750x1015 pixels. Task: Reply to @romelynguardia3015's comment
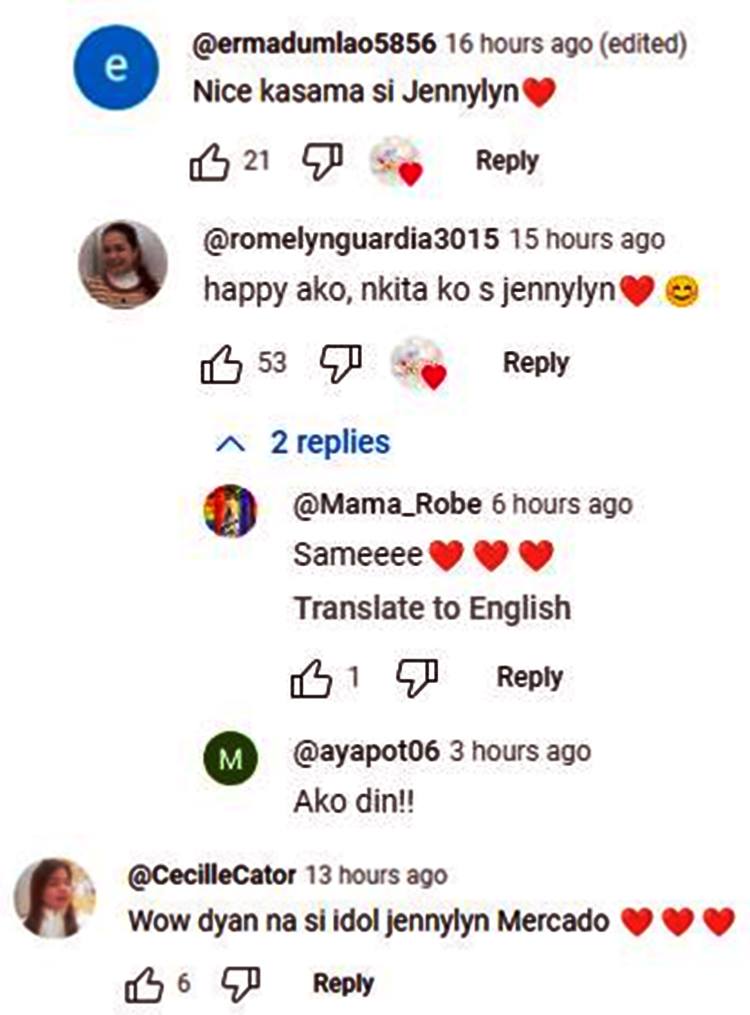(535, 363)
